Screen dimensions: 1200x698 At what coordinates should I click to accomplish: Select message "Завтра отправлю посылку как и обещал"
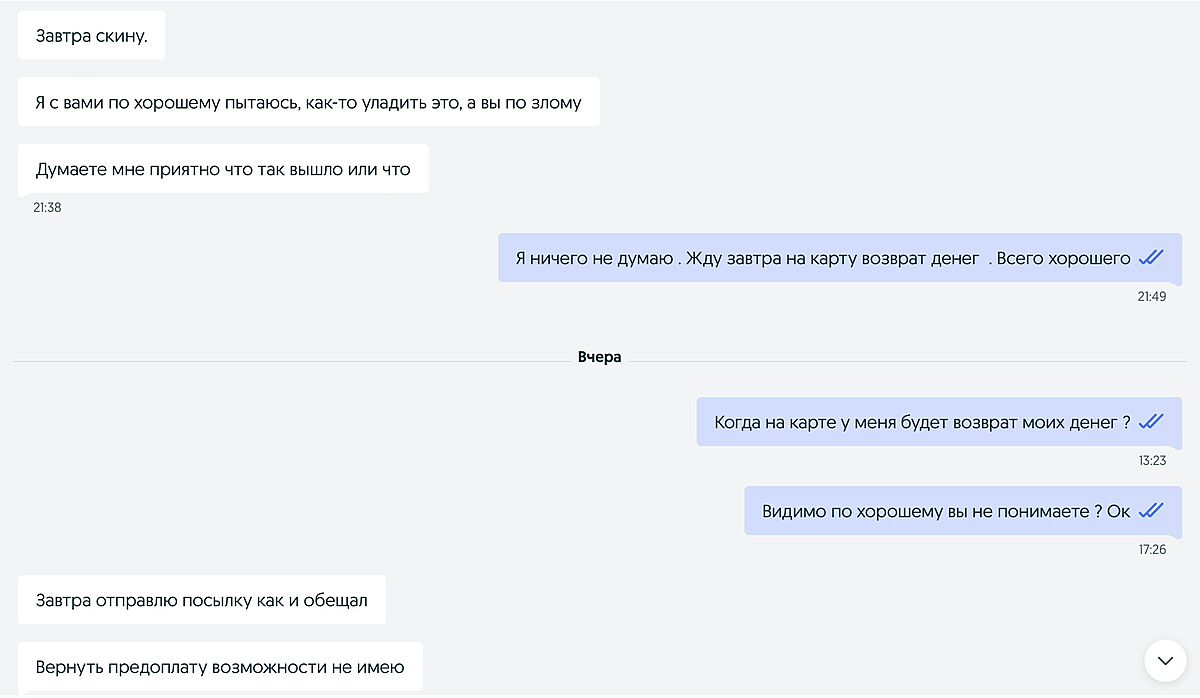pyautogui.click(x=201, y=600)
